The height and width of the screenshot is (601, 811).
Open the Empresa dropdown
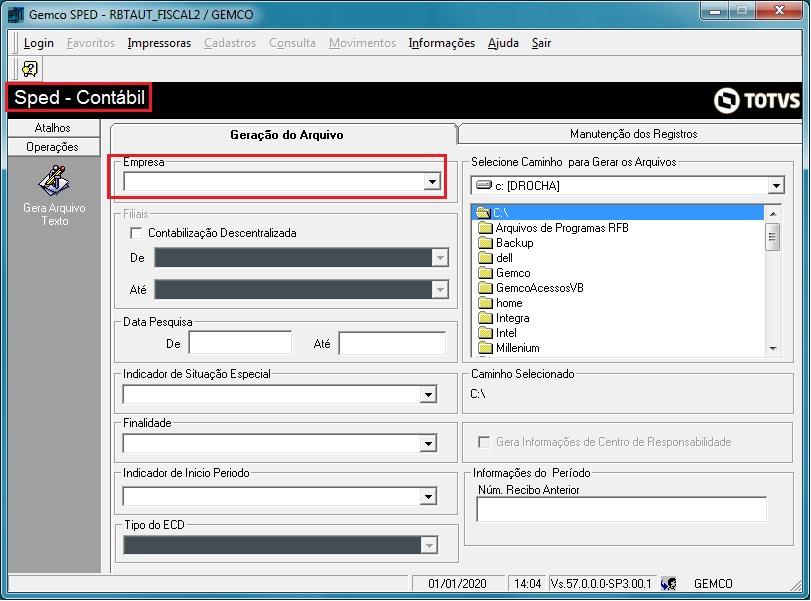pyautogui.click(x=432, y=182)
